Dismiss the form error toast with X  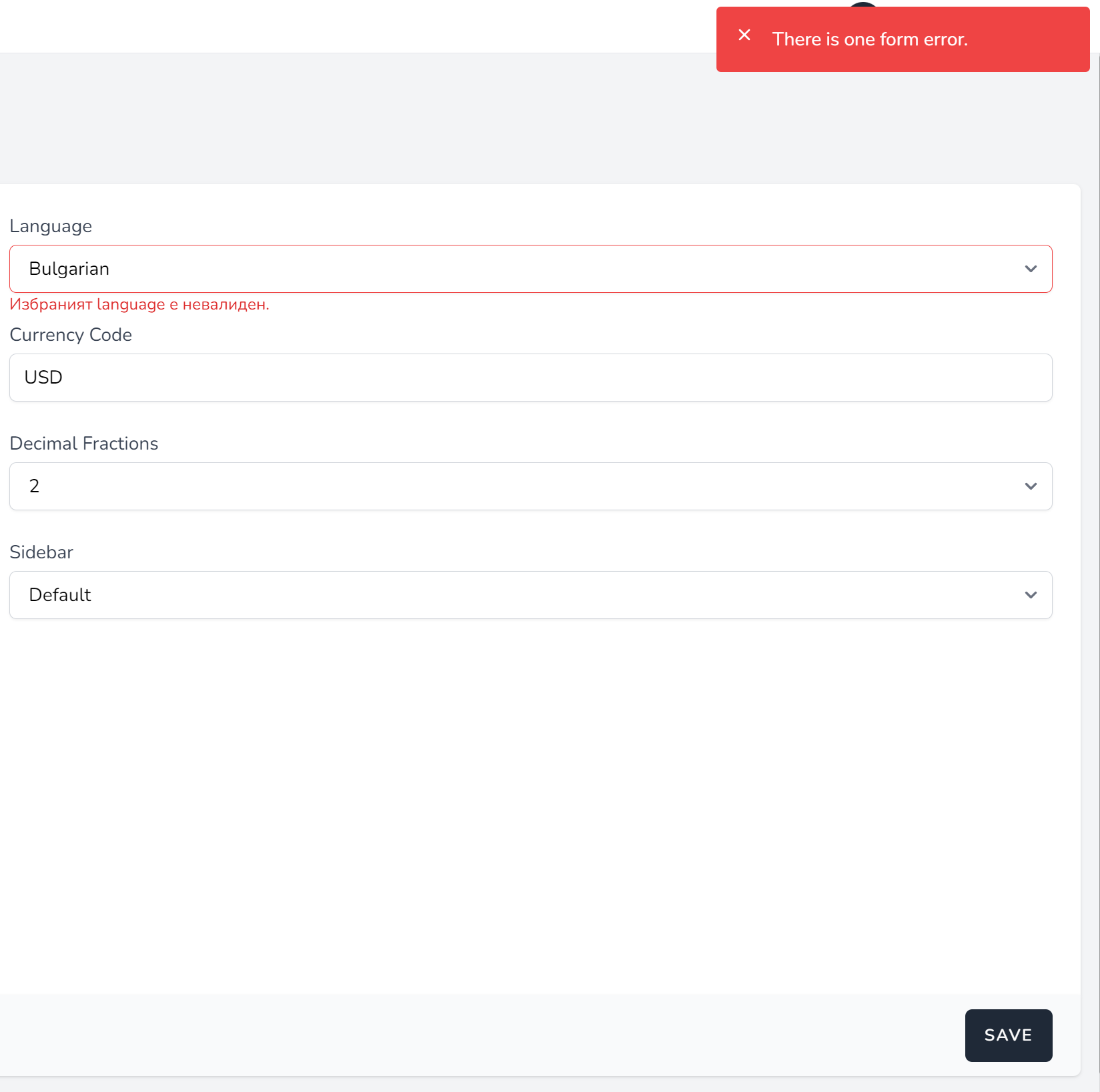744,35
